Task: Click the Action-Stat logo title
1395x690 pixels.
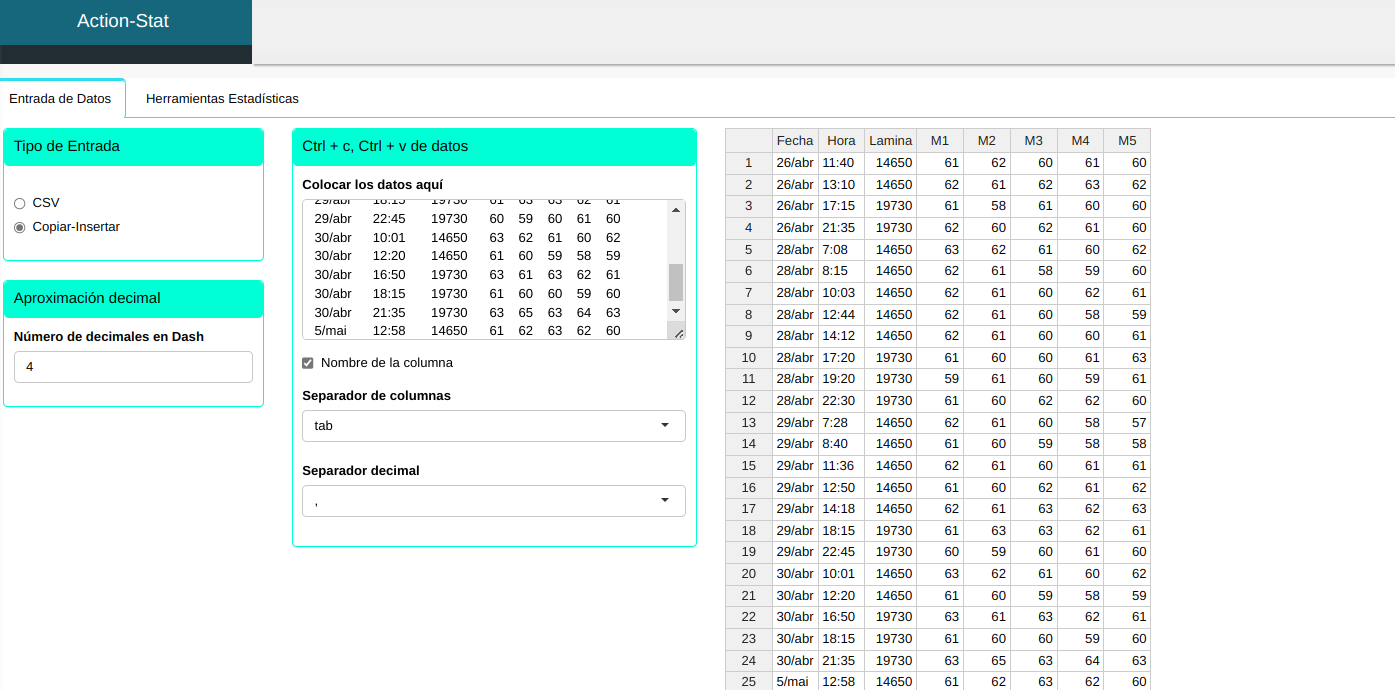Action: coord(123,21)
